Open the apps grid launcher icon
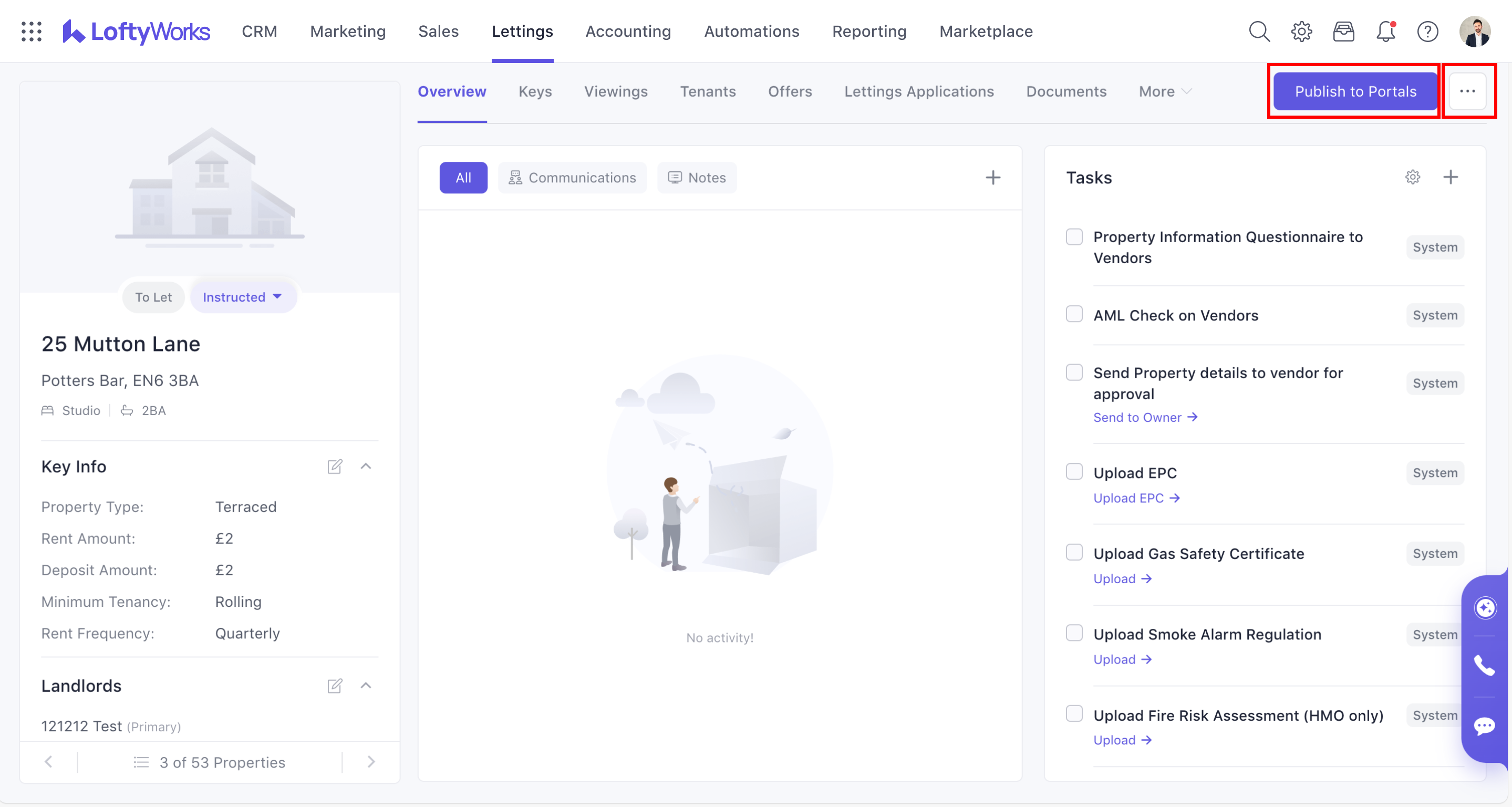The height and width of the screenshot is (807, 1512). coord(31,32)
